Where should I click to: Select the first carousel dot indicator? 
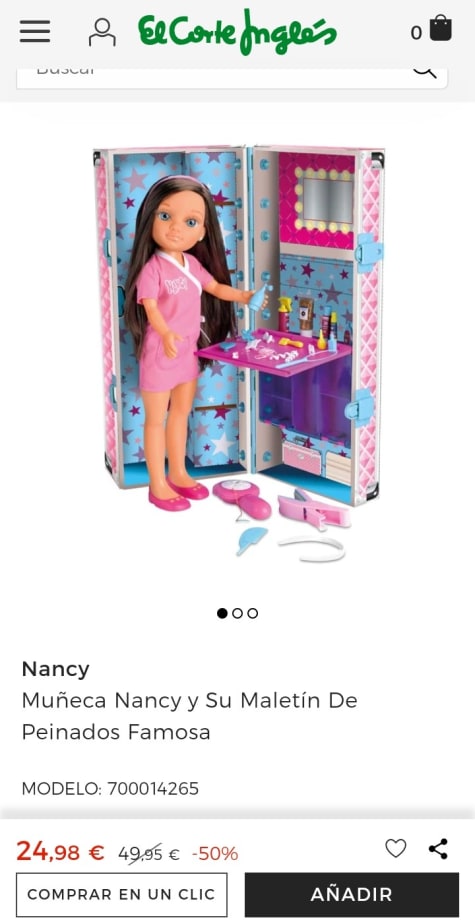tap(222, 613)
